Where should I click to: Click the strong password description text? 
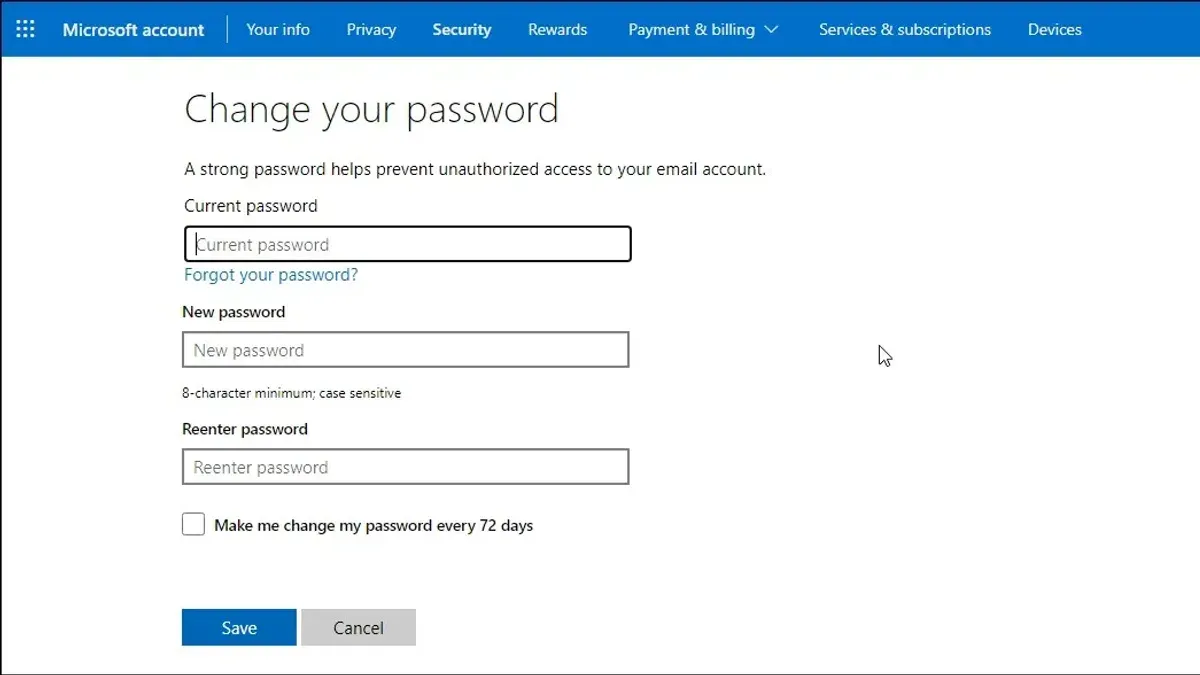(x=475, y=169)
